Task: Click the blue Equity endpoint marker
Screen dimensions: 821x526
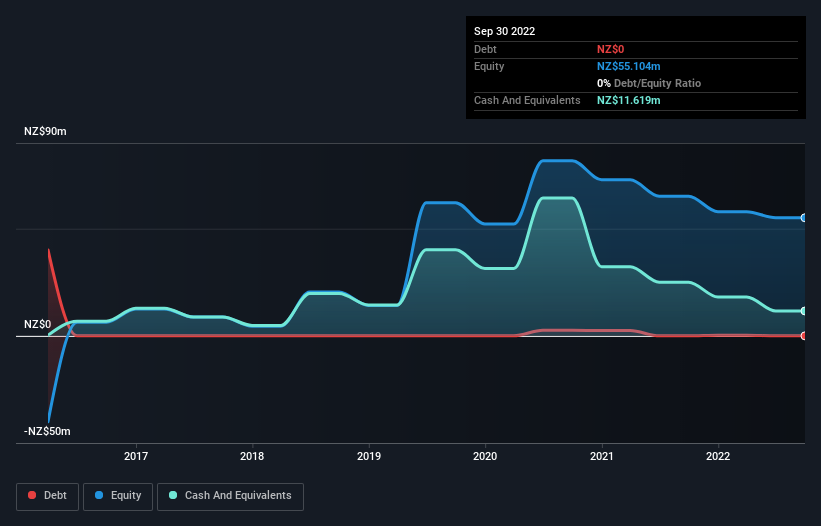Action: (804, 218)
